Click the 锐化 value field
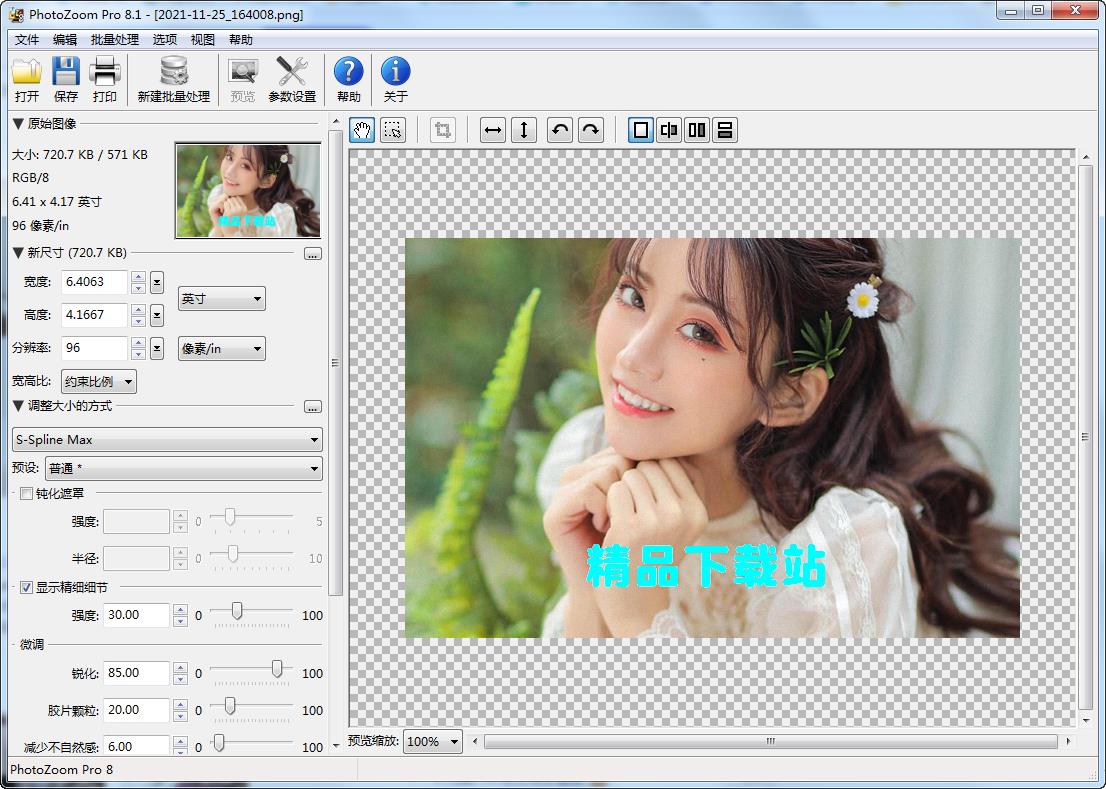The height and width of the screenshot is (789, 1106). [x=136, y=673]
